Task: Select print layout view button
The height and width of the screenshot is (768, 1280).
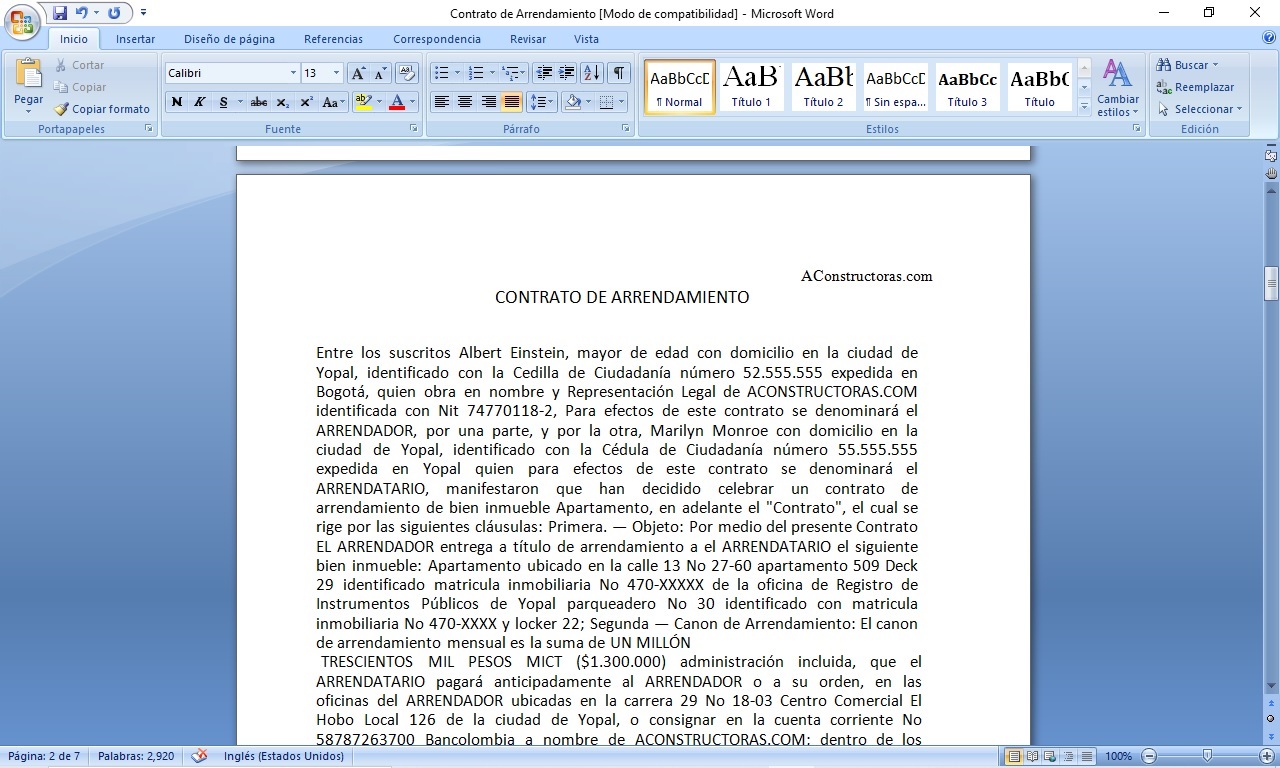Action: (x=1015, y=756)
